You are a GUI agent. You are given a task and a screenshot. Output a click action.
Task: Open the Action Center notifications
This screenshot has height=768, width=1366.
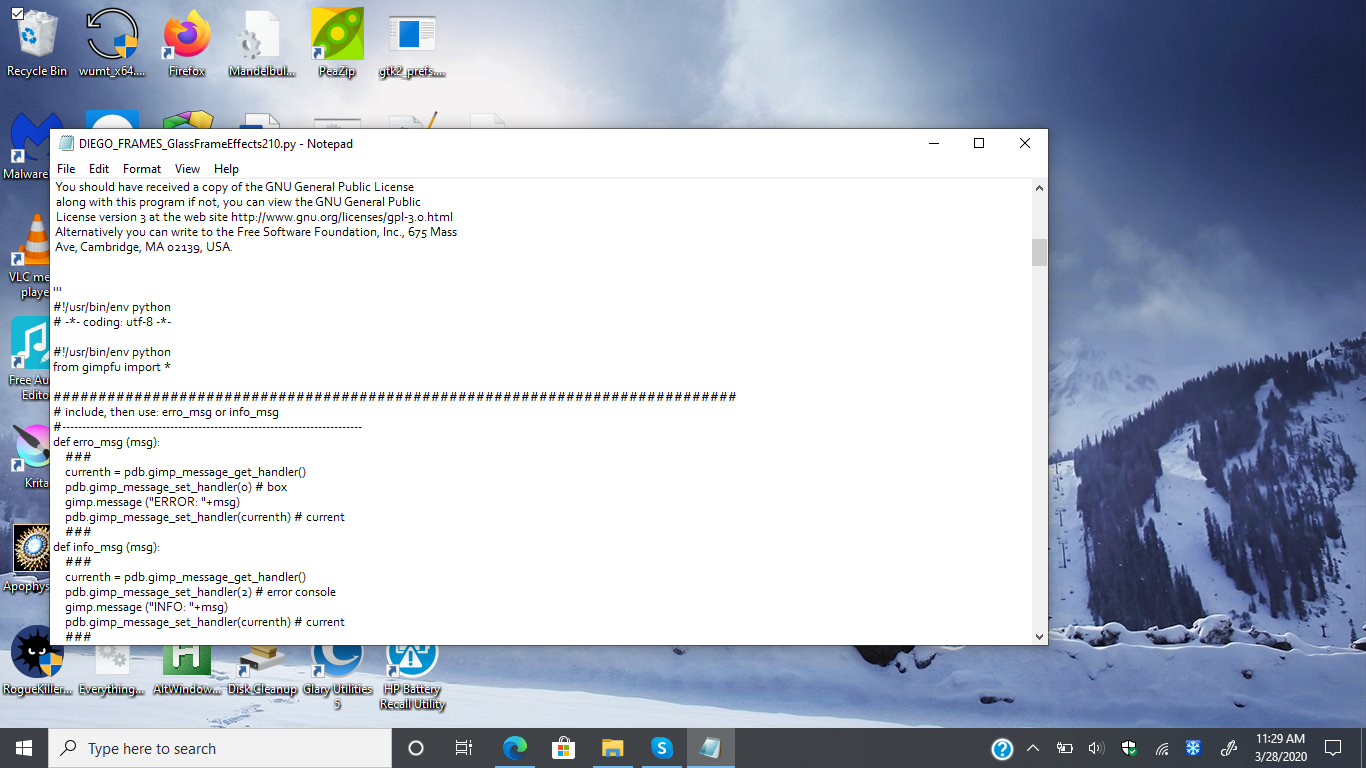1333,748
